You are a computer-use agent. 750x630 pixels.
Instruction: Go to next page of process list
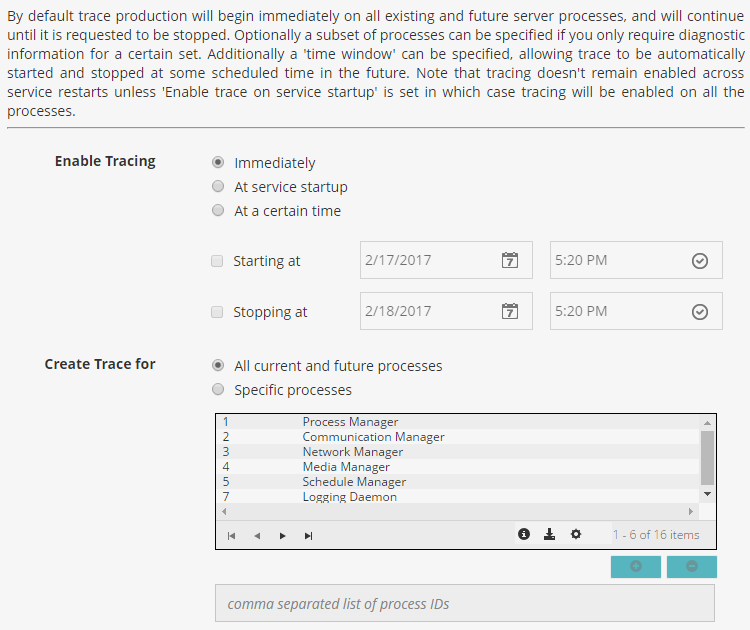[283, 536]
